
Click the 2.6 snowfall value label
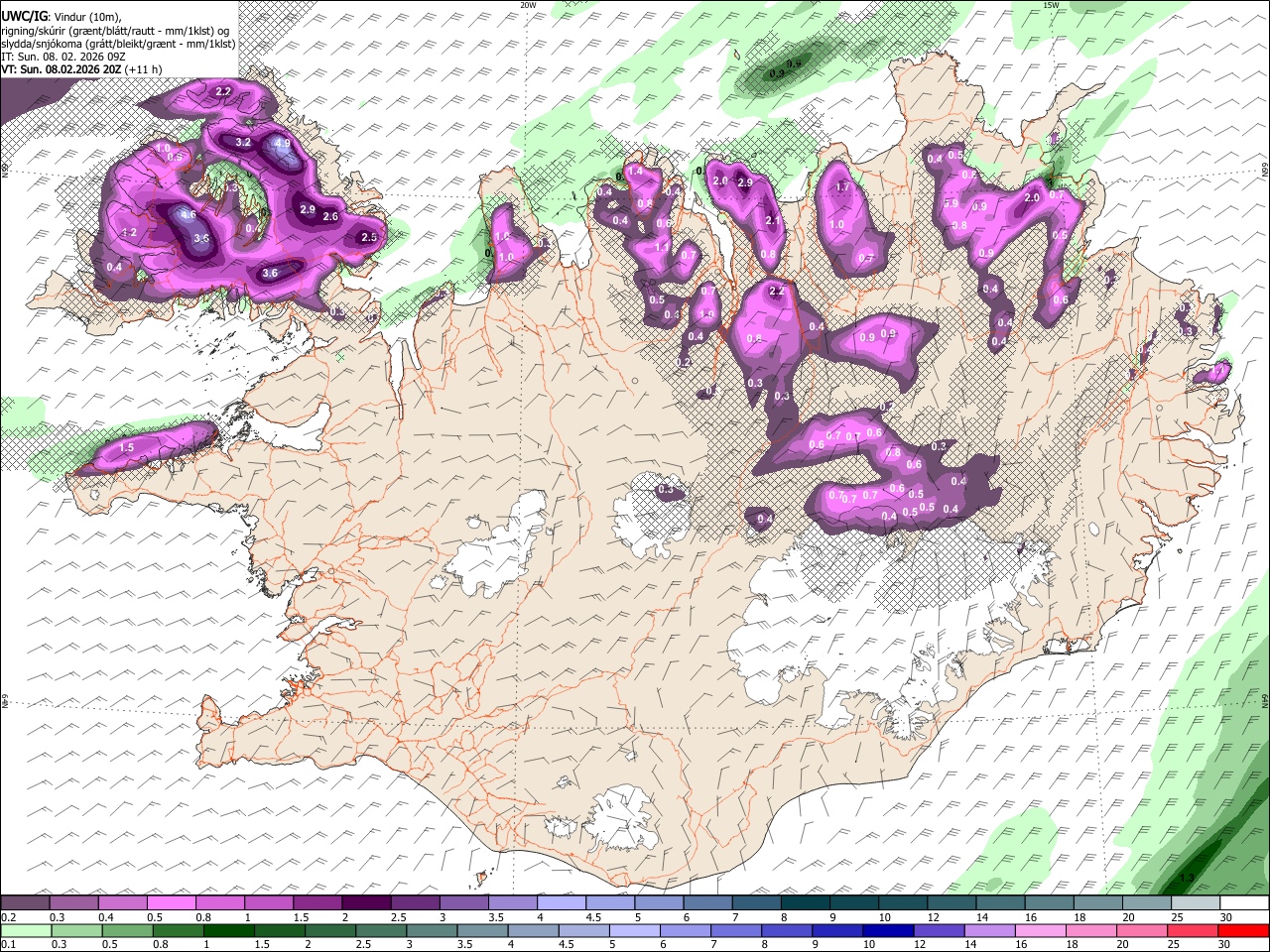330,216
